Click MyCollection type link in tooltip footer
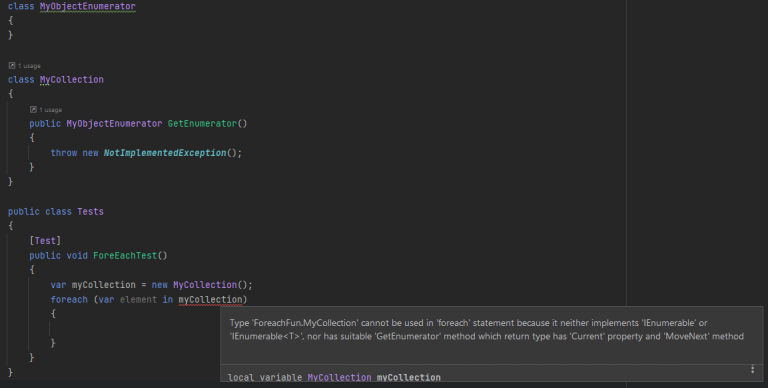The height and width of the screenshot is (388, 768). pos(339,377)
